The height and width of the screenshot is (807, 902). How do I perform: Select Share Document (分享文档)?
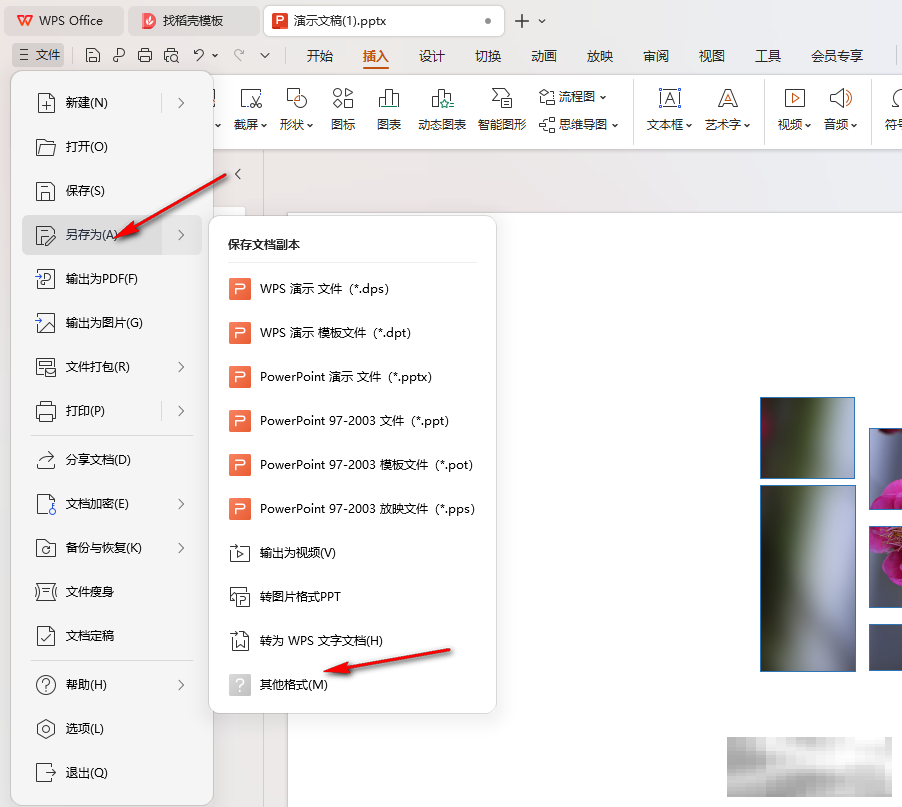click(112, 460)
